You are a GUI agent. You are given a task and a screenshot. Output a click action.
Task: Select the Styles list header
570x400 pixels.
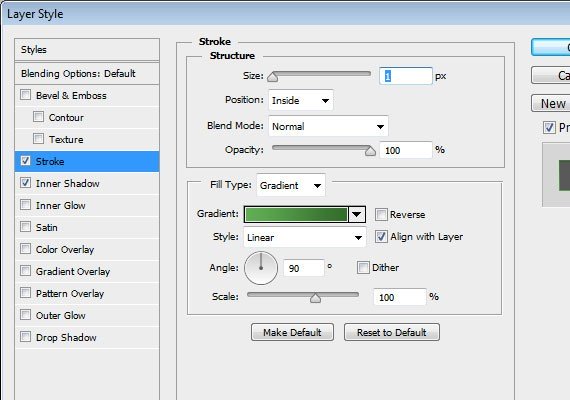coord(87,50)
